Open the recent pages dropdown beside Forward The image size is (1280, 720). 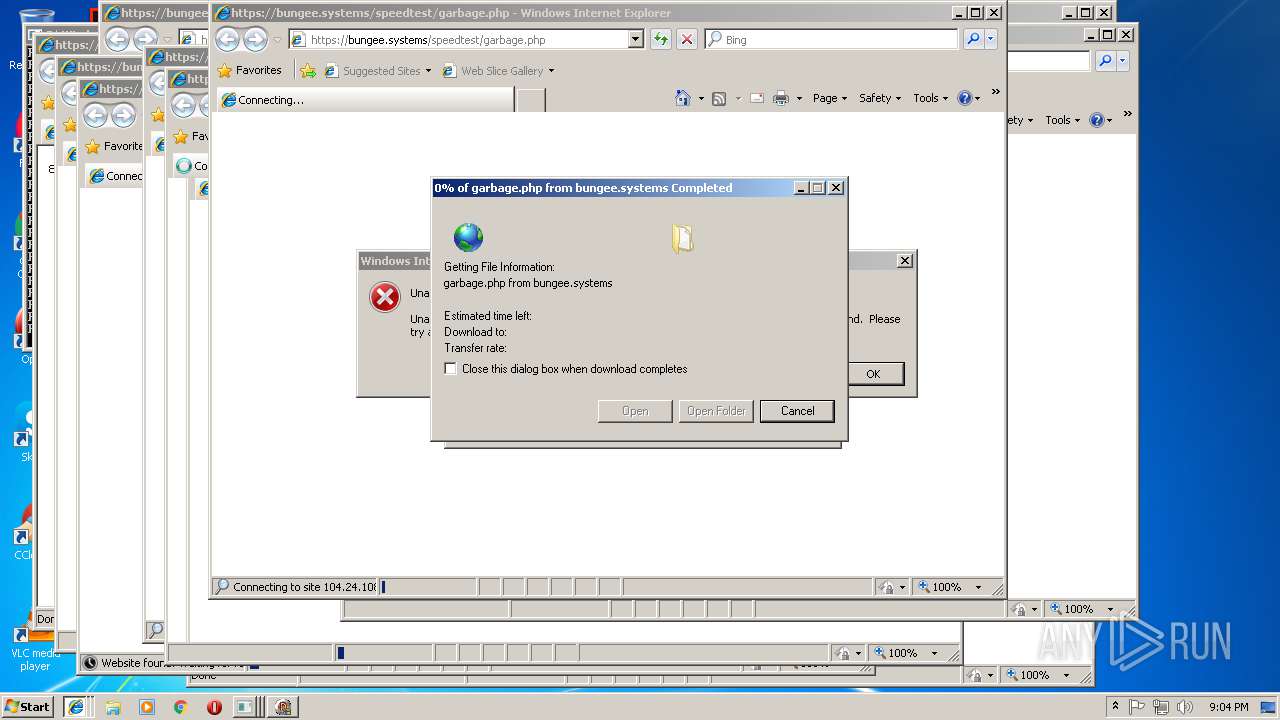[x=278, y=41]
